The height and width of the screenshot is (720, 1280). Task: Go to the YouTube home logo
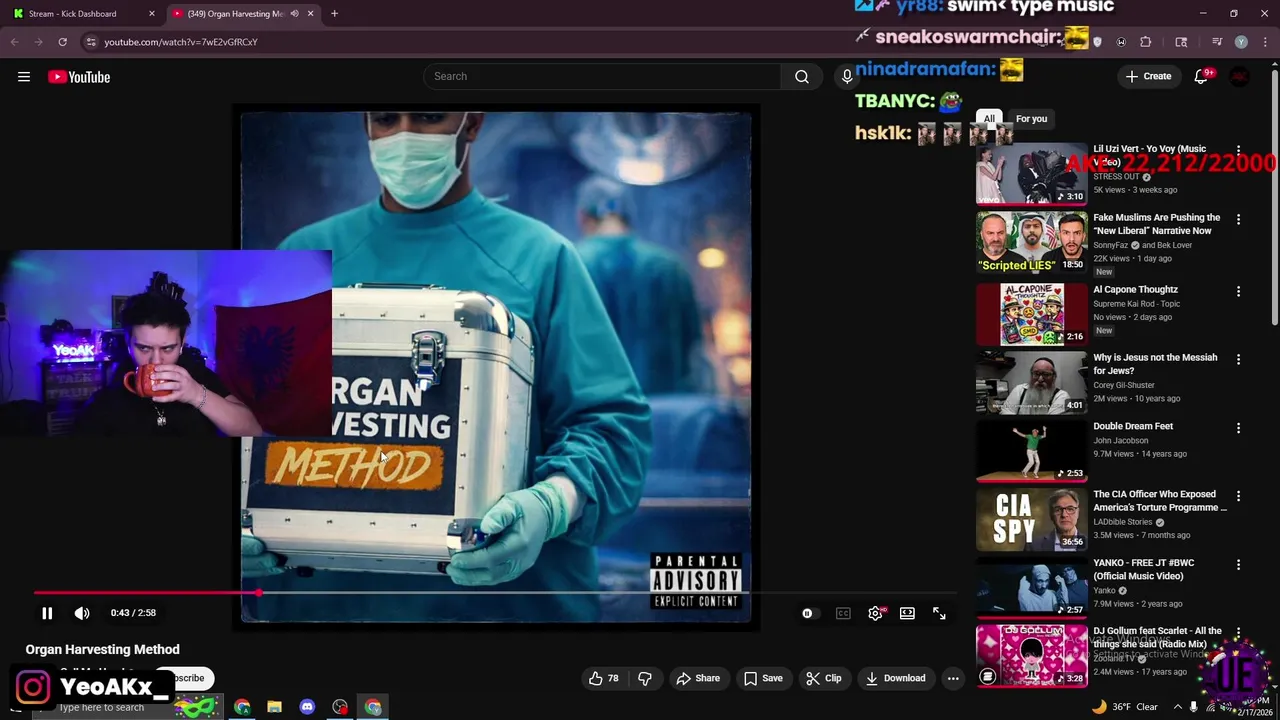[79, 77]
